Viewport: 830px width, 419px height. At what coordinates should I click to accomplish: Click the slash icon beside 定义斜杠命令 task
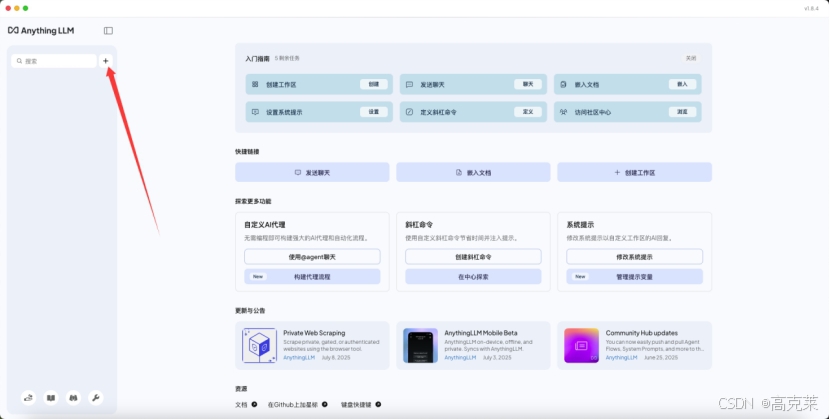tap(409, 112)
